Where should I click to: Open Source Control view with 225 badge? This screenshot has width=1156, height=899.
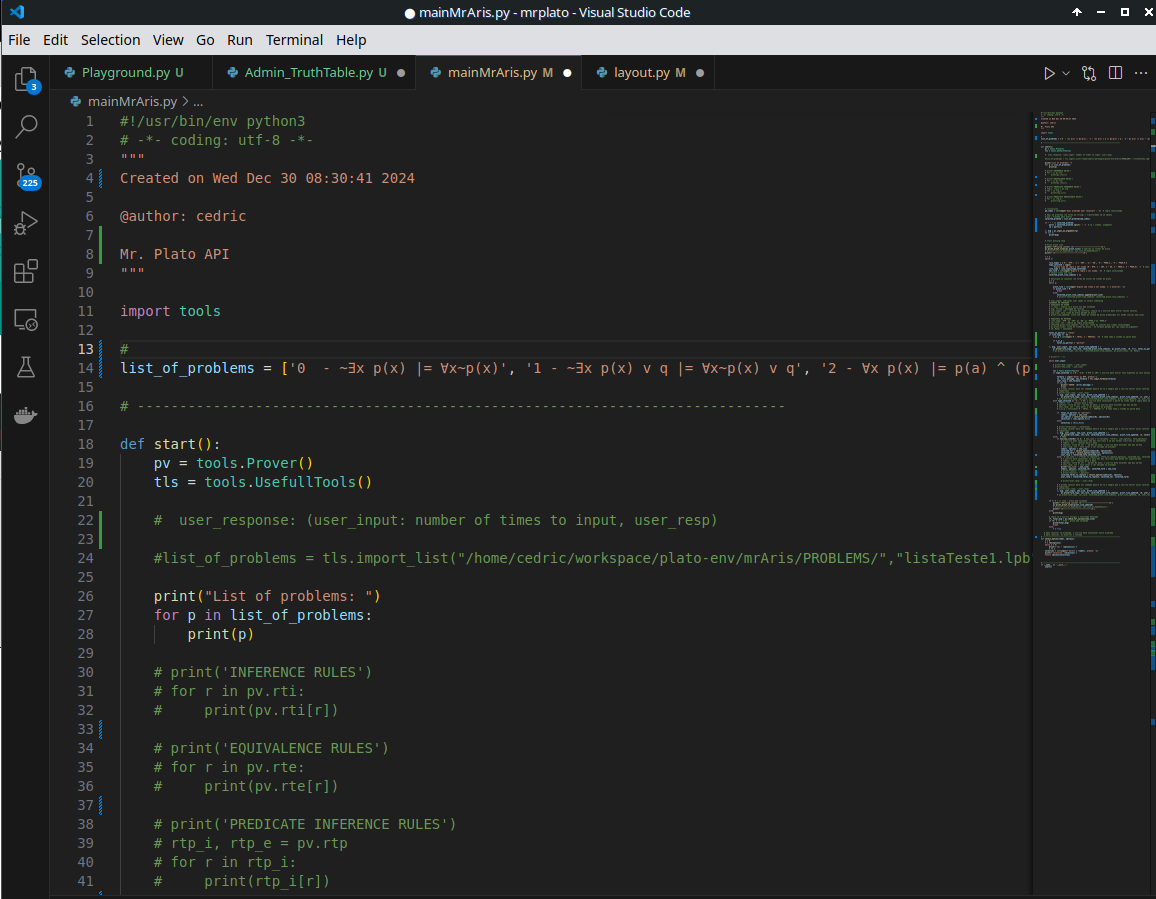pos(27,176)
